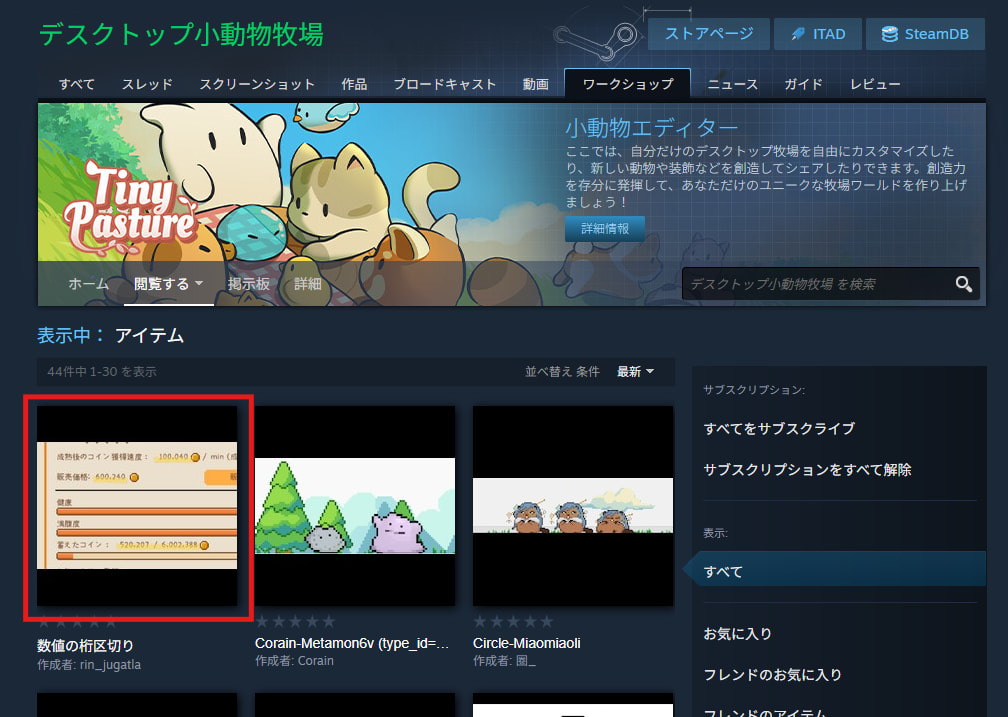
Task: Show お気に入り items
Action: (x=737, y=633)
